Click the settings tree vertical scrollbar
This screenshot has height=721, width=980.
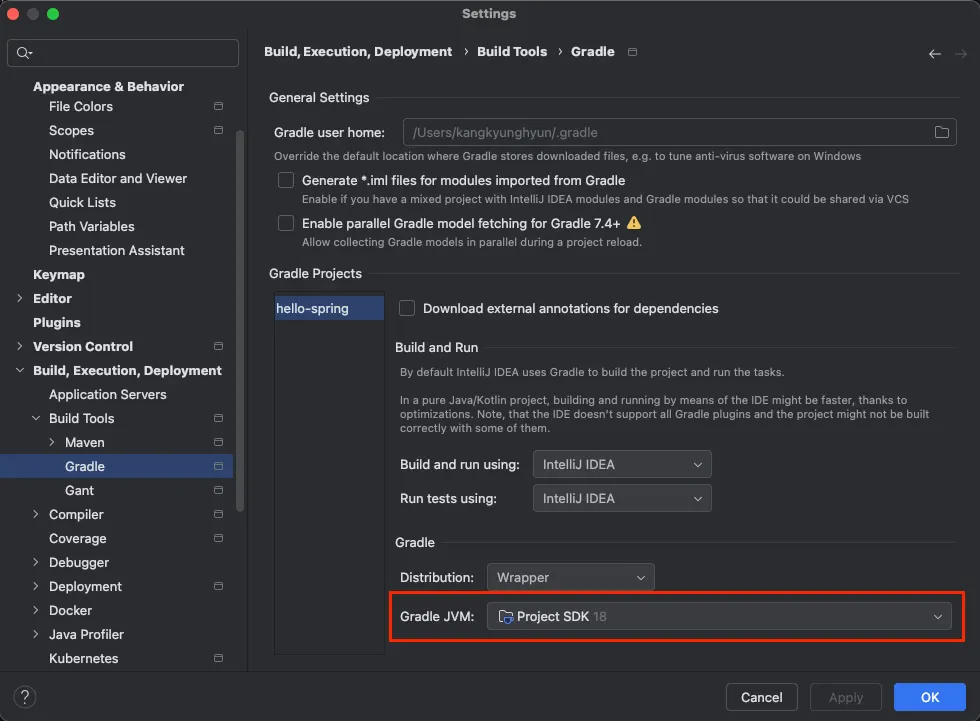coord(240,321)
